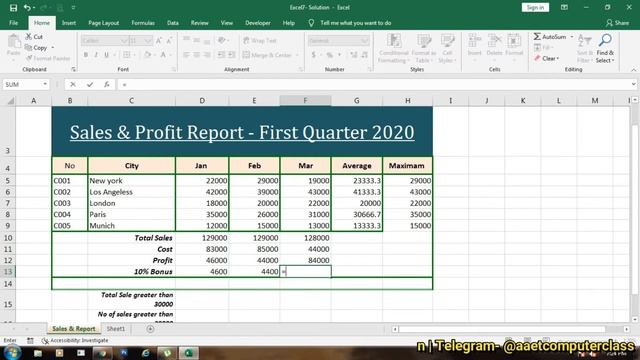Click the AutoSum sigma icon
This screenshot has height=360, width=640.
coord(537,37)
